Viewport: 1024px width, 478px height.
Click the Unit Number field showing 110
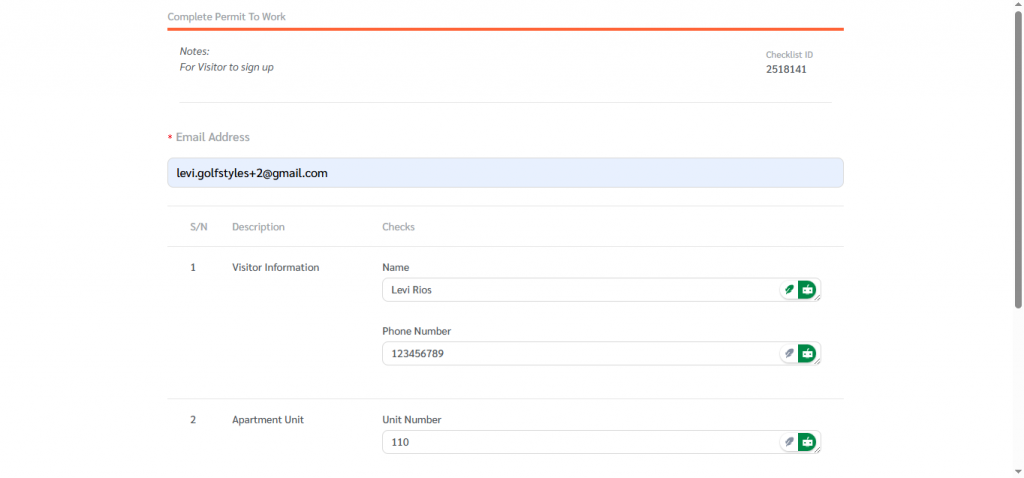(575, 442)
